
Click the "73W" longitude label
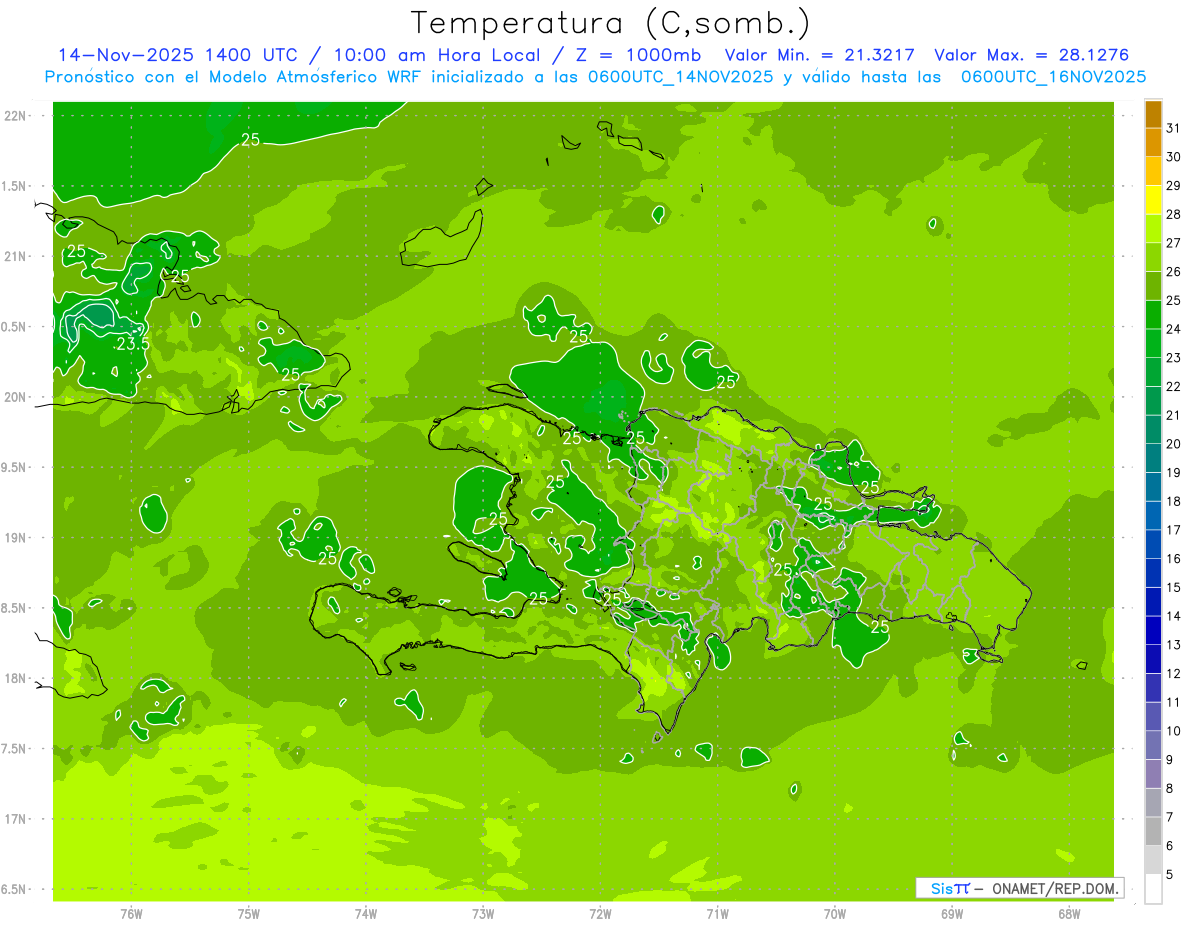(483, 914)
